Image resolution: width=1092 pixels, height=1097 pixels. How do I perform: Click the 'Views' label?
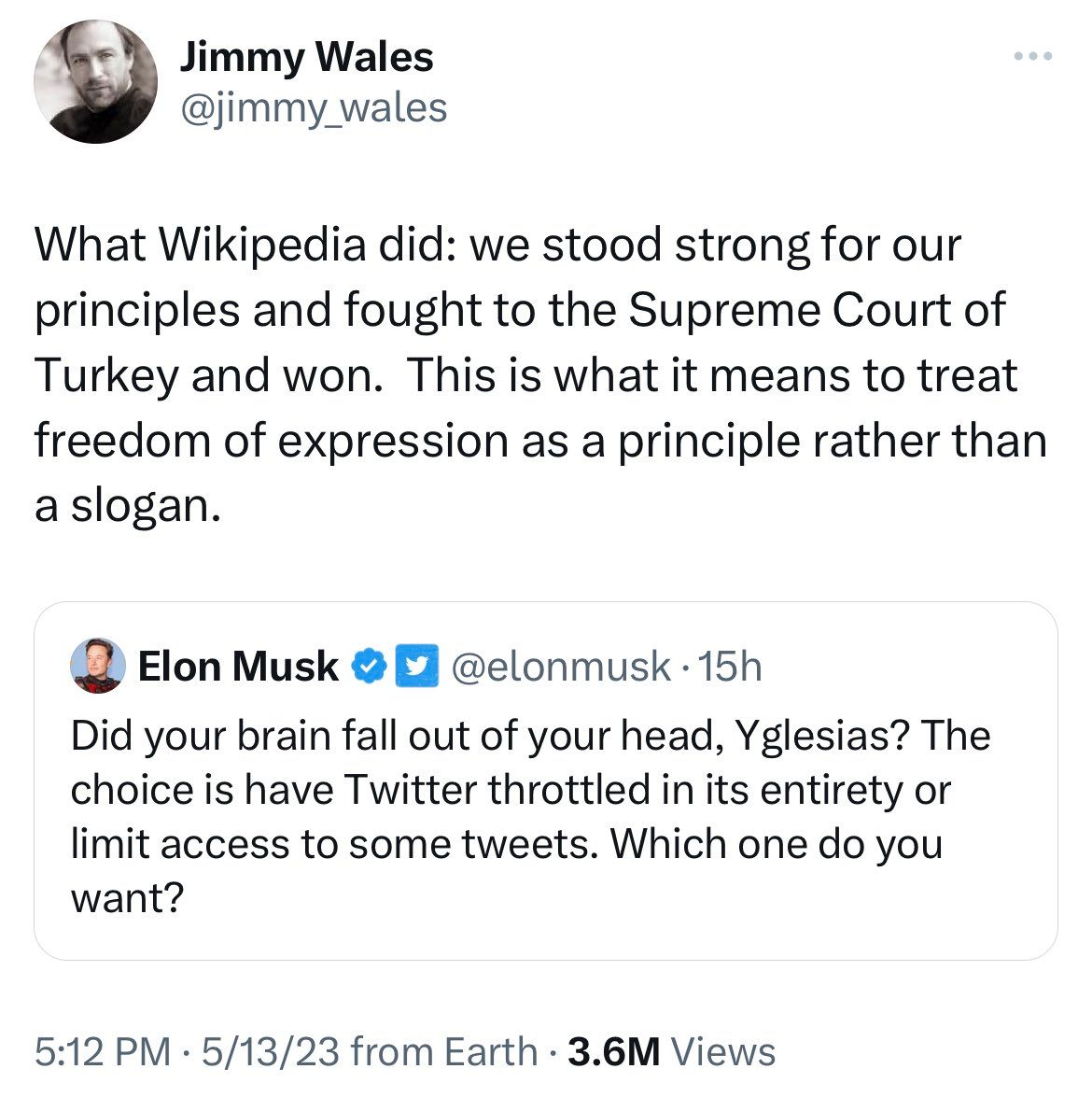click(722, 1051)
